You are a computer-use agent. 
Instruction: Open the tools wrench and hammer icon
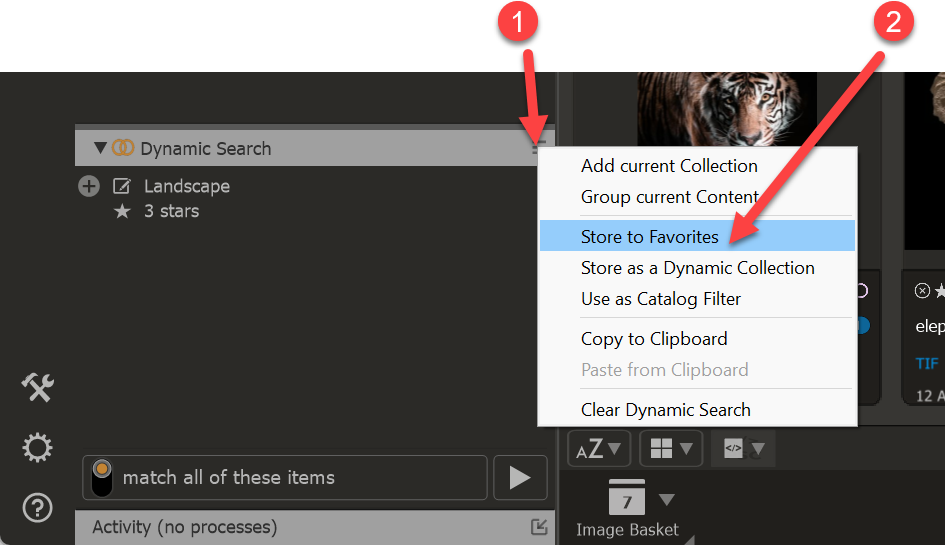[37, 388]
